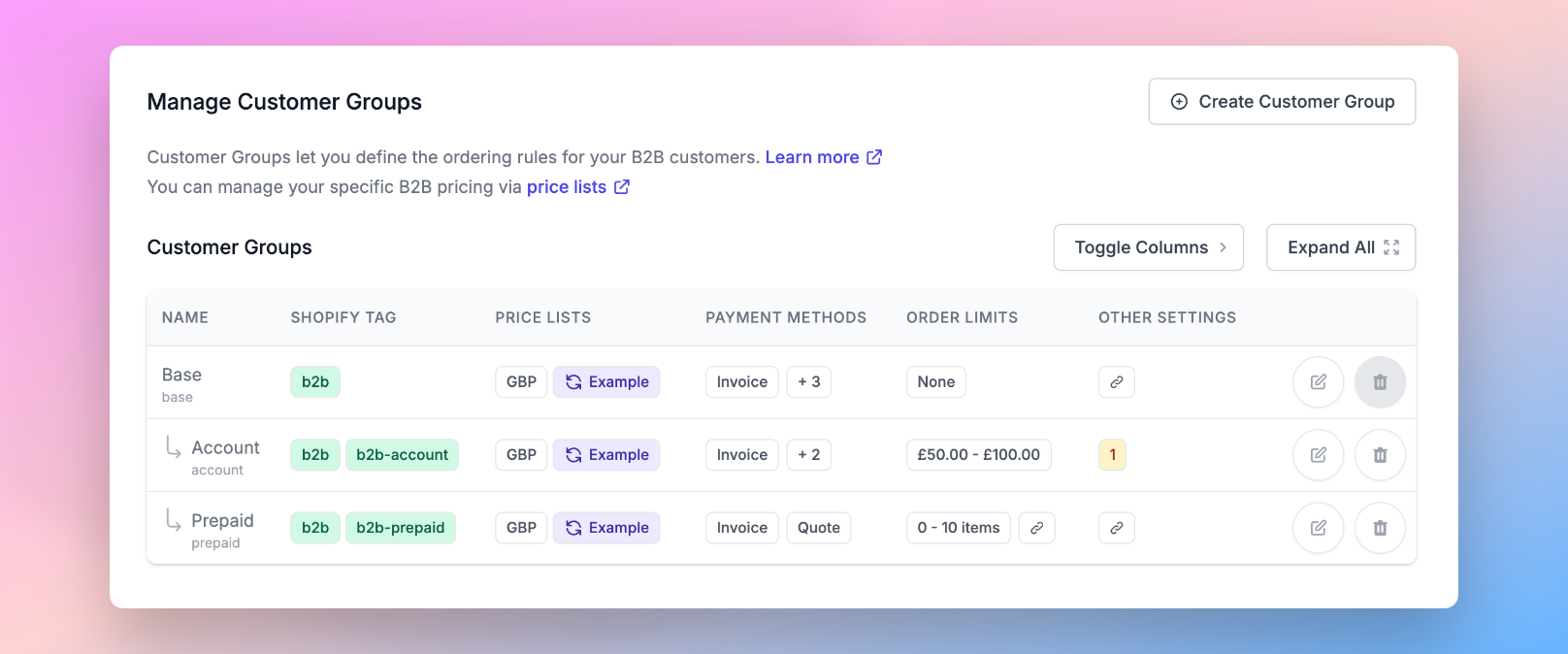Click the edit pencil icon for the Base group
This screenshot has width=1568, height=654.
tap(1318, 381)
